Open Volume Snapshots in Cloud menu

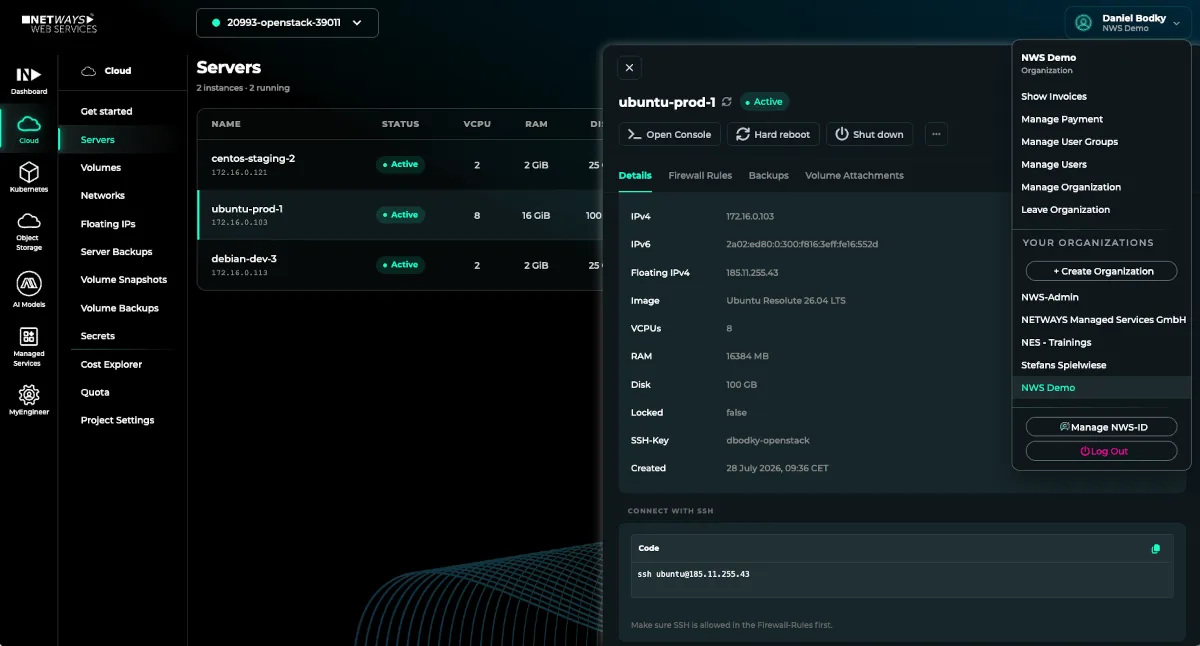[x=124, y=280]
